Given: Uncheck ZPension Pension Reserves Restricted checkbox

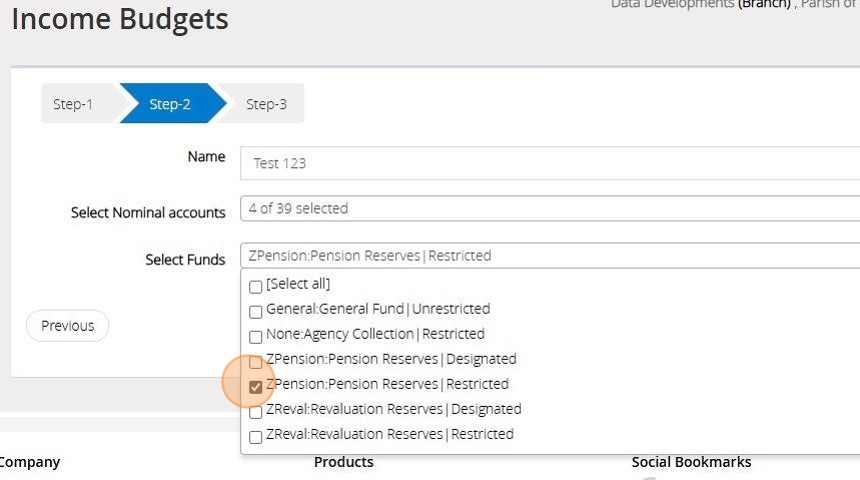Looking at the screenshot, I should [x=256, y=386].
